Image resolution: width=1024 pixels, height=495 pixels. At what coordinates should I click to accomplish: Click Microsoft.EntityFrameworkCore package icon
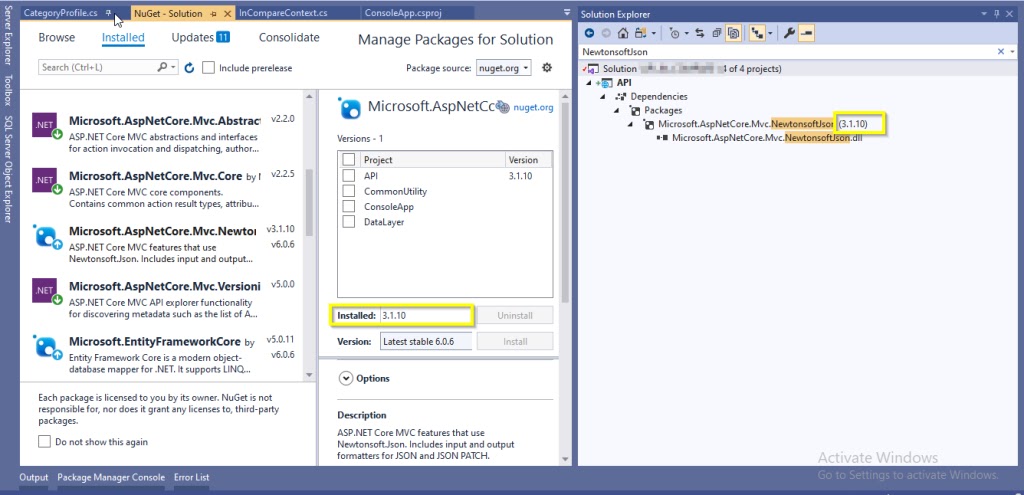(x=47, y=347)
